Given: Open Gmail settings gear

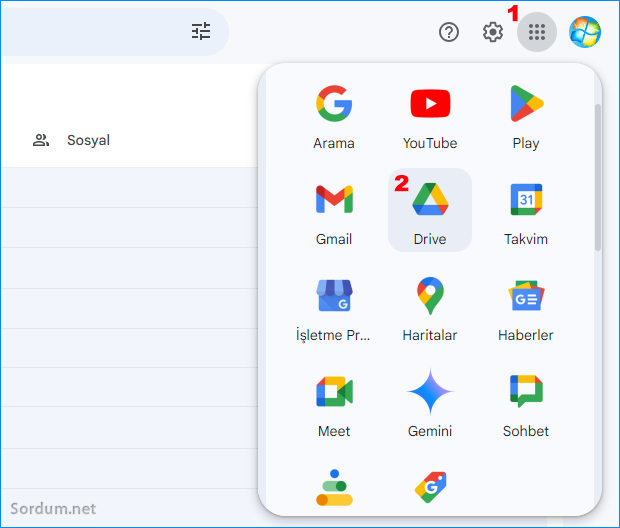Looking at the screenshot, I should [x=493, y=32].
